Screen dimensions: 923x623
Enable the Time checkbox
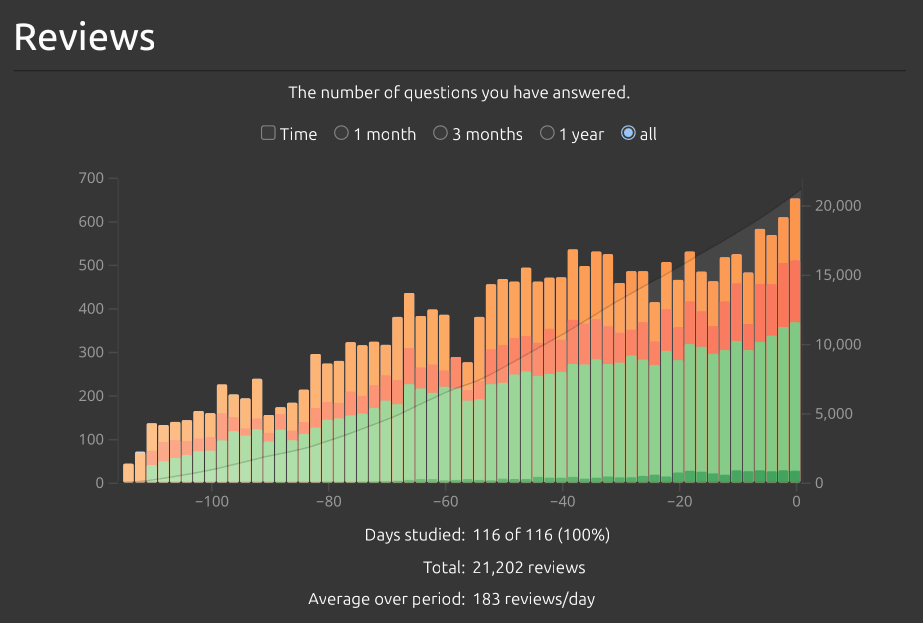pyautogui.click(x=268, y=133)
